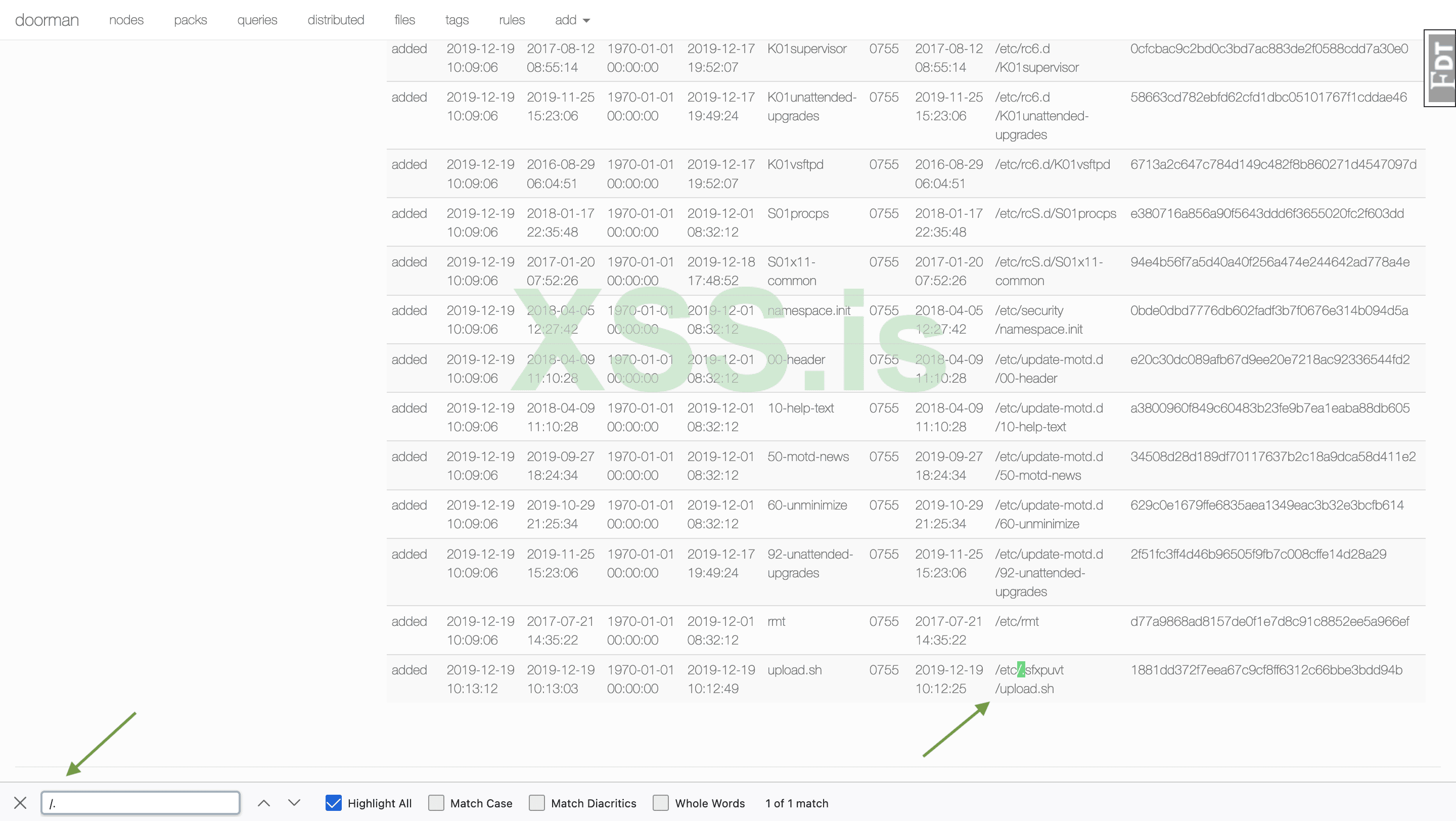Open the rules page
1456x821 pixels.
point(512,20)
